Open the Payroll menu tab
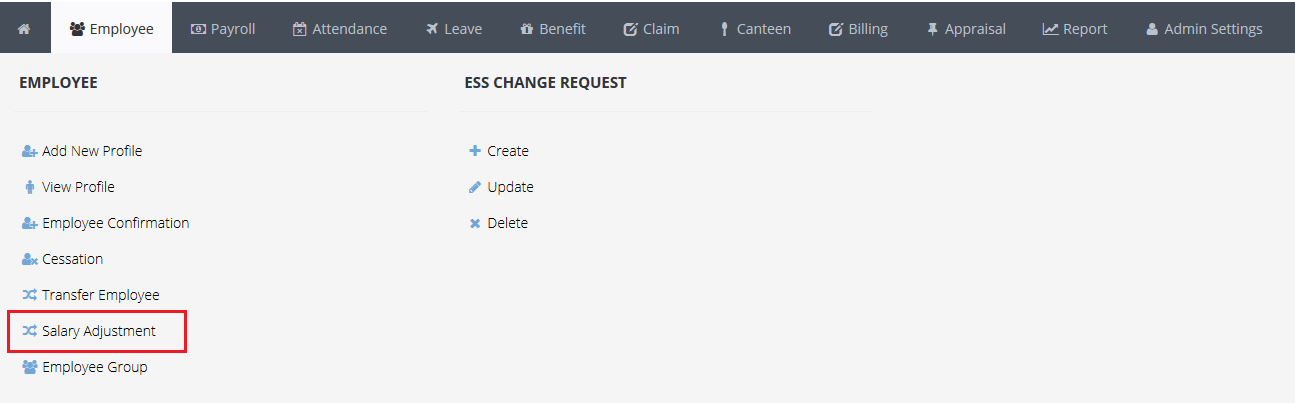1295x403 pixels. (222, 29)
